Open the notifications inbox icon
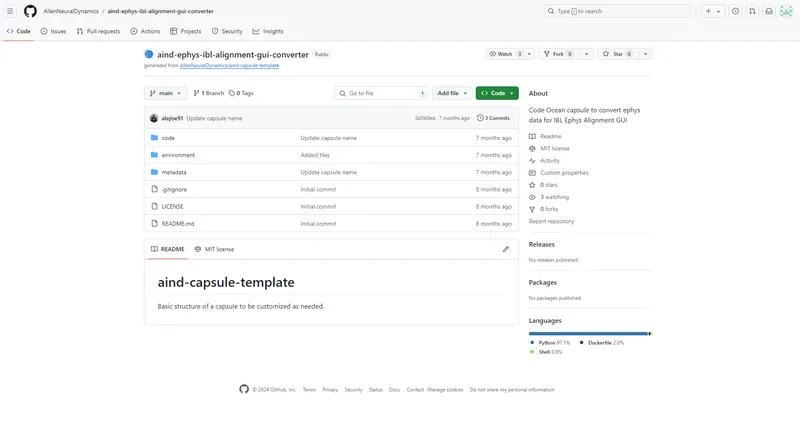The width and height of the screenshot is (800, 446). [x=769, y=11]
